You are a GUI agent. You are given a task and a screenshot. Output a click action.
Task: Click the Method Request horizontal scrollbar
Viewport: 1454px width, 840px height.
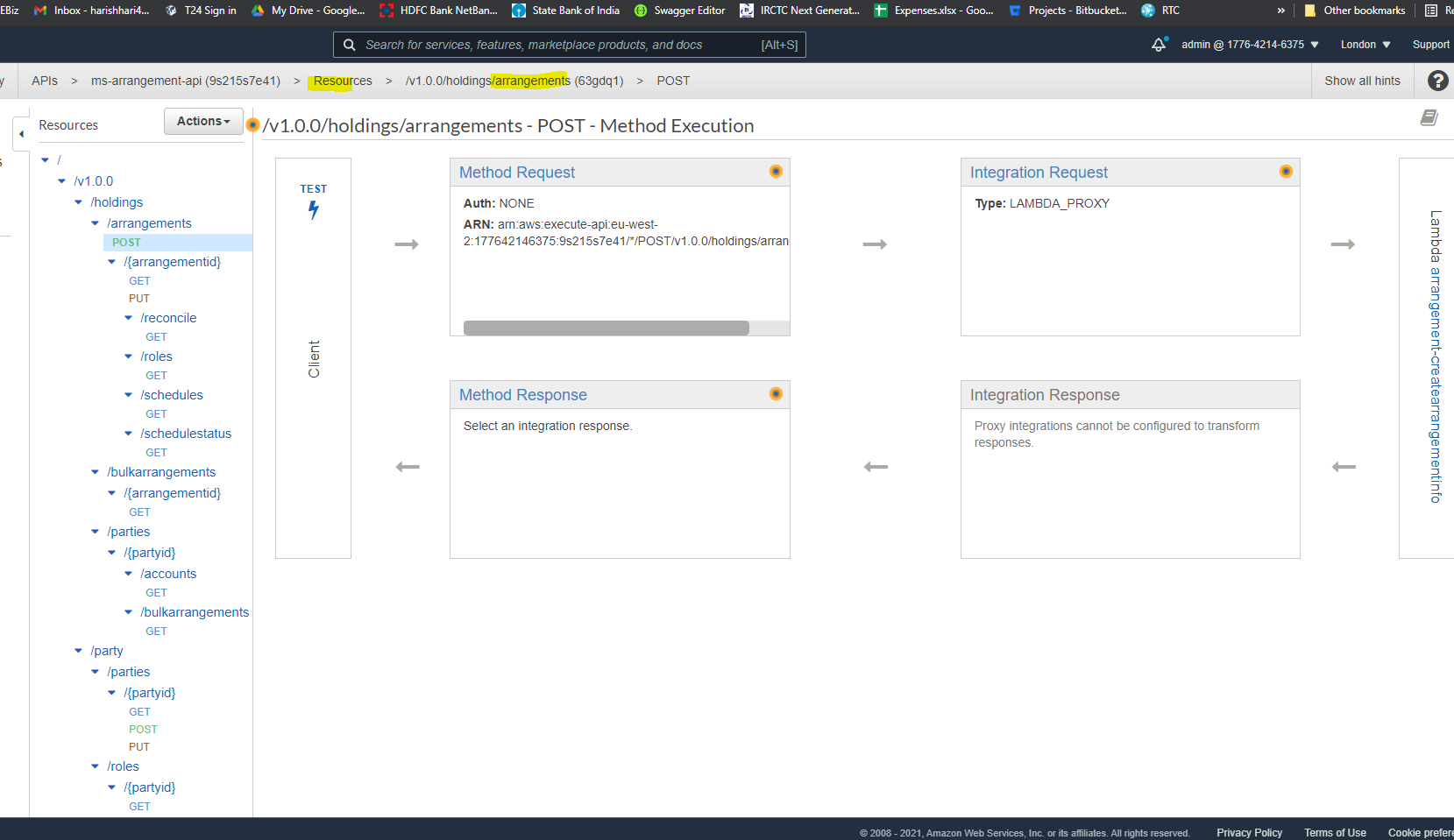click(606, 328)
